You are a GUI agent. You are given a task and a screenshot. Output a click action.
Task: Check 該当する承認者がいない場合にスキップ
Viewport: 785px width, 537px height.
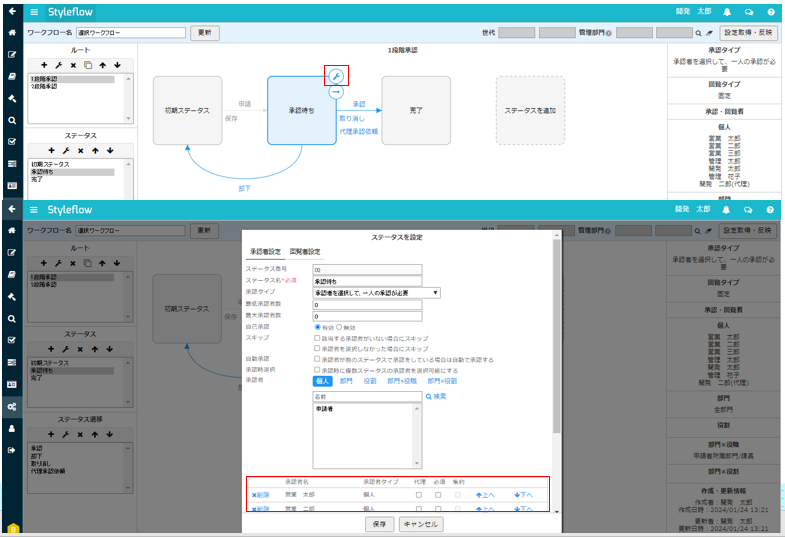(x=317, y=338)
